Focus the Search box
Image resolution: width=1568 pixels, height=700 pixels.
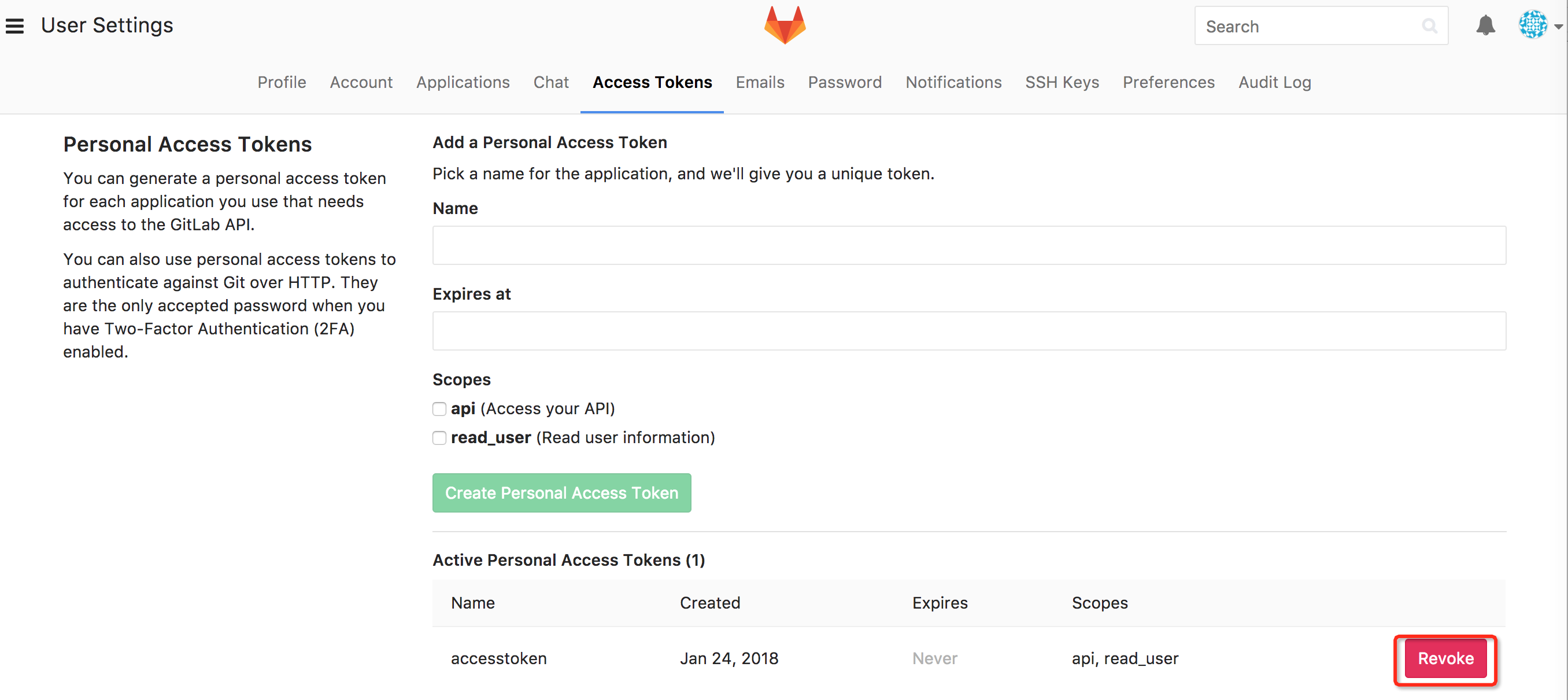point(1309,26)
